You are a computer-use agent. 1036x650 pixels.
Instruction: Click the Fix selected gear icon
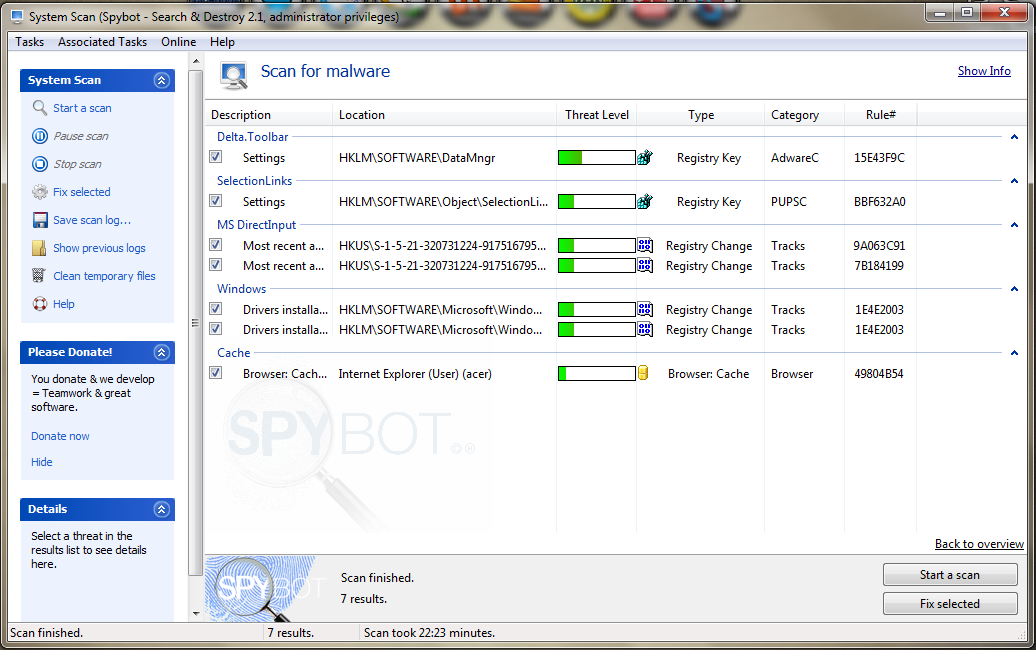pos(40,192)
